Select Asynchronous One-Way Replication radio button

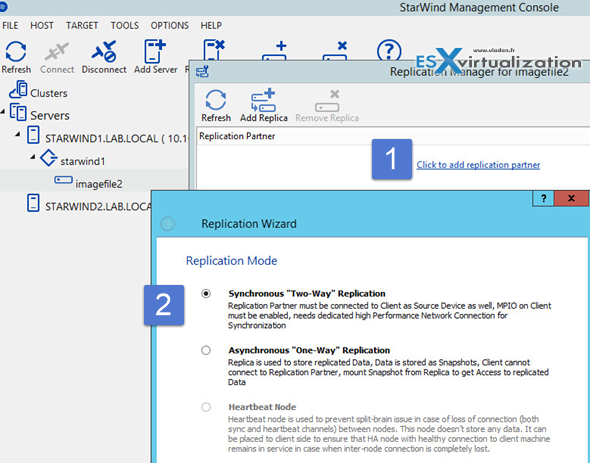pyautogui.click(x=206, y=350)
